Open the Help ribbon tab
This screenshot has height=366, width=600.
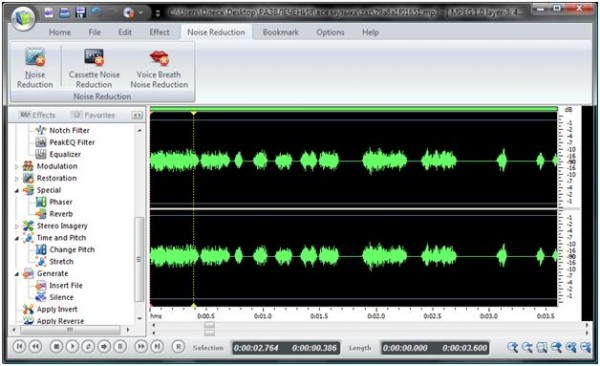pos(370,32)
